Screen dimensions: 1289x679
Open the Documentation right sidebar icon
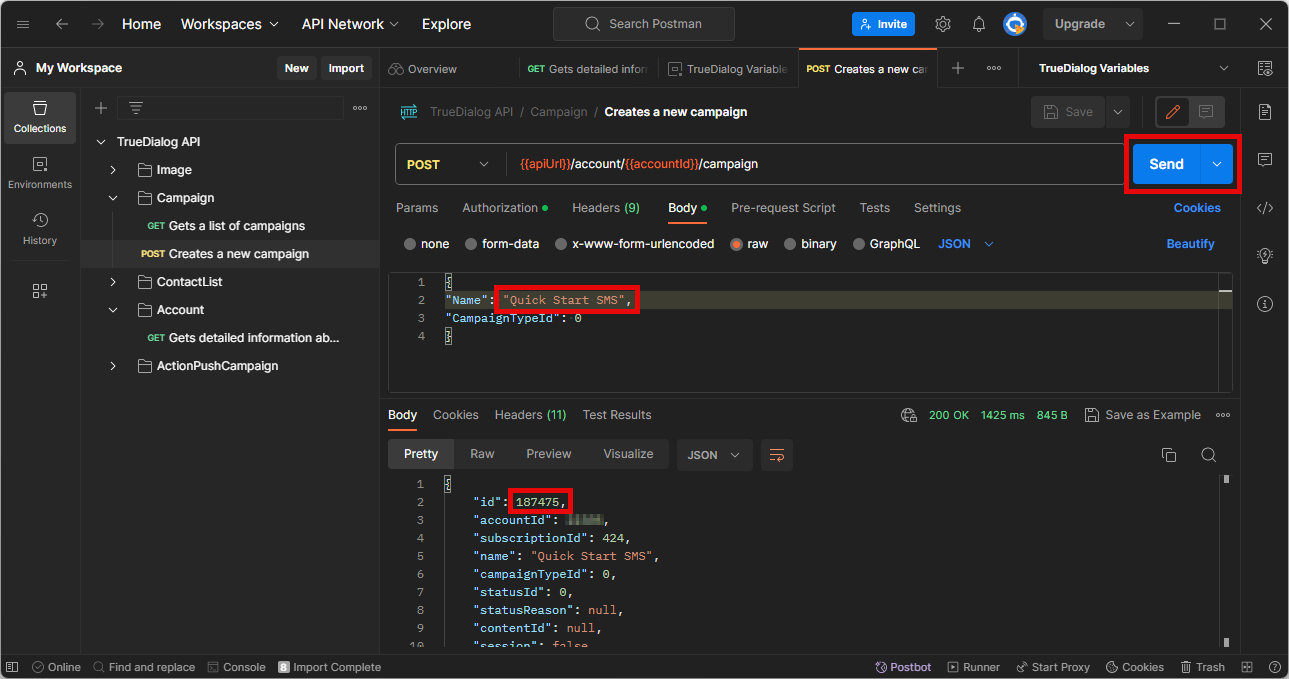(1265, 111)
